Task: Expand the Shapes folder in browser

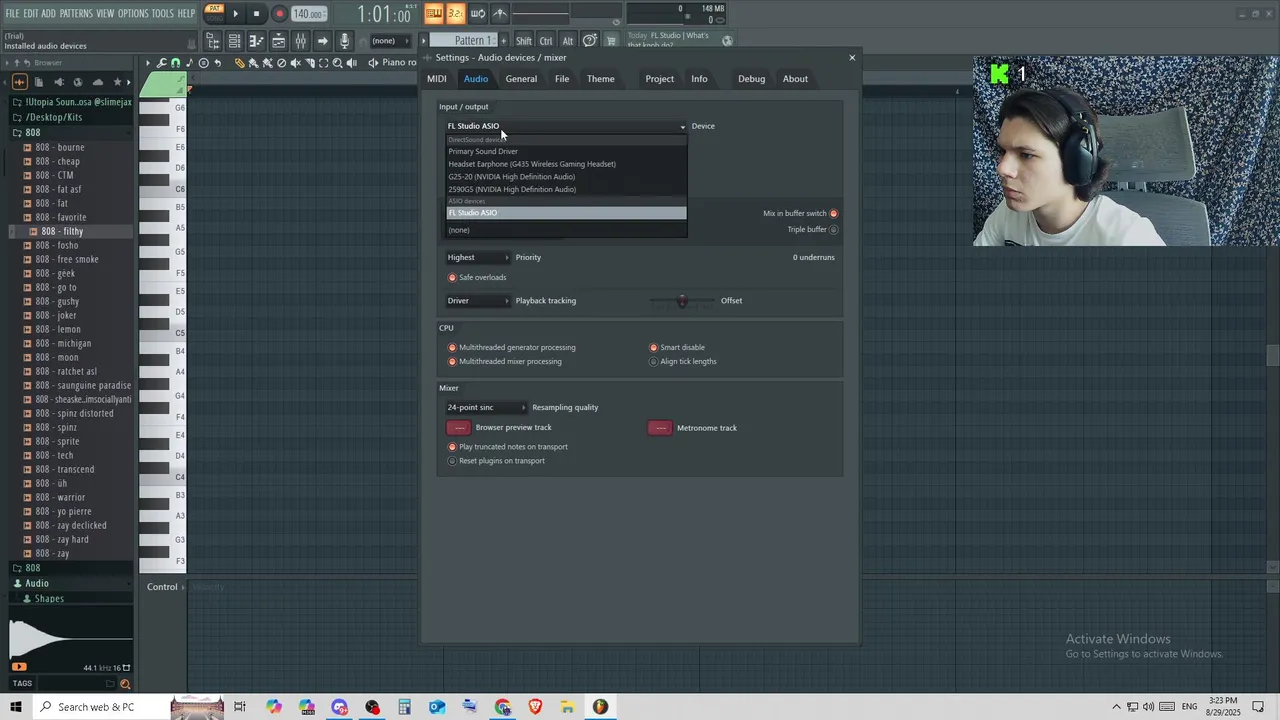Action: click(x=49, y=598)
